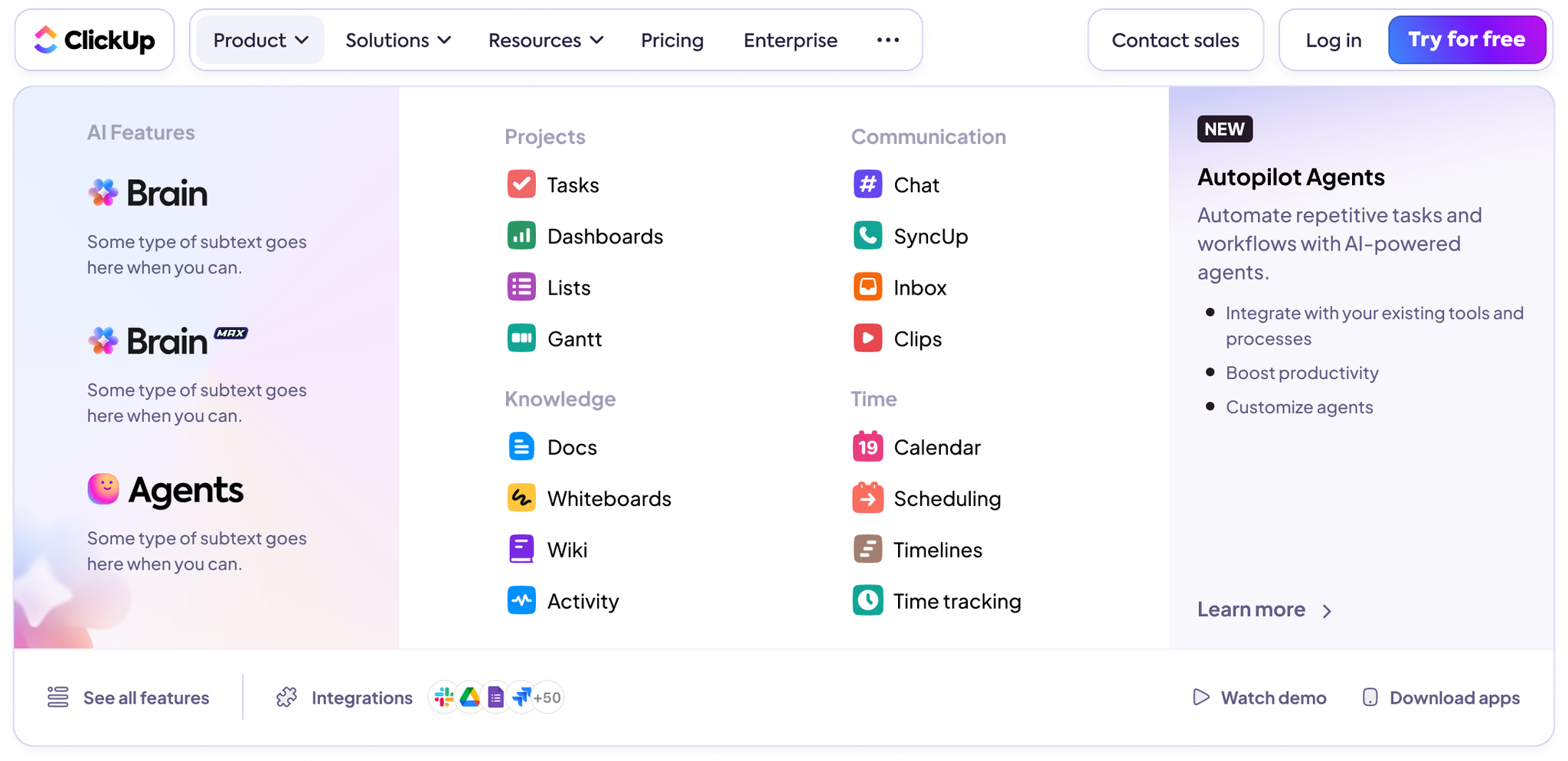Click the Watch demo play icon
1568x761 pixels.
[x=1201, y=697]
